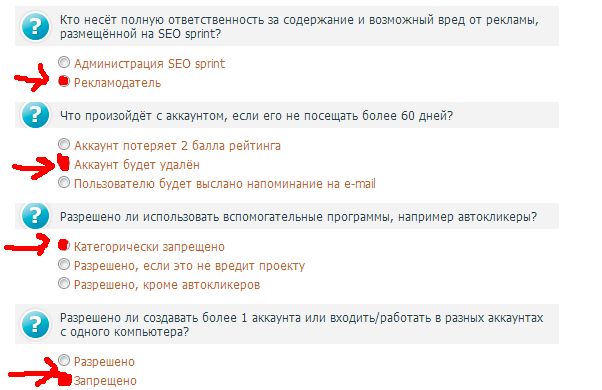Click the "Аккаунт будет удалён" answer label text
The height and width of the screenshot is (390, 602).
click(x=137, y=165)
